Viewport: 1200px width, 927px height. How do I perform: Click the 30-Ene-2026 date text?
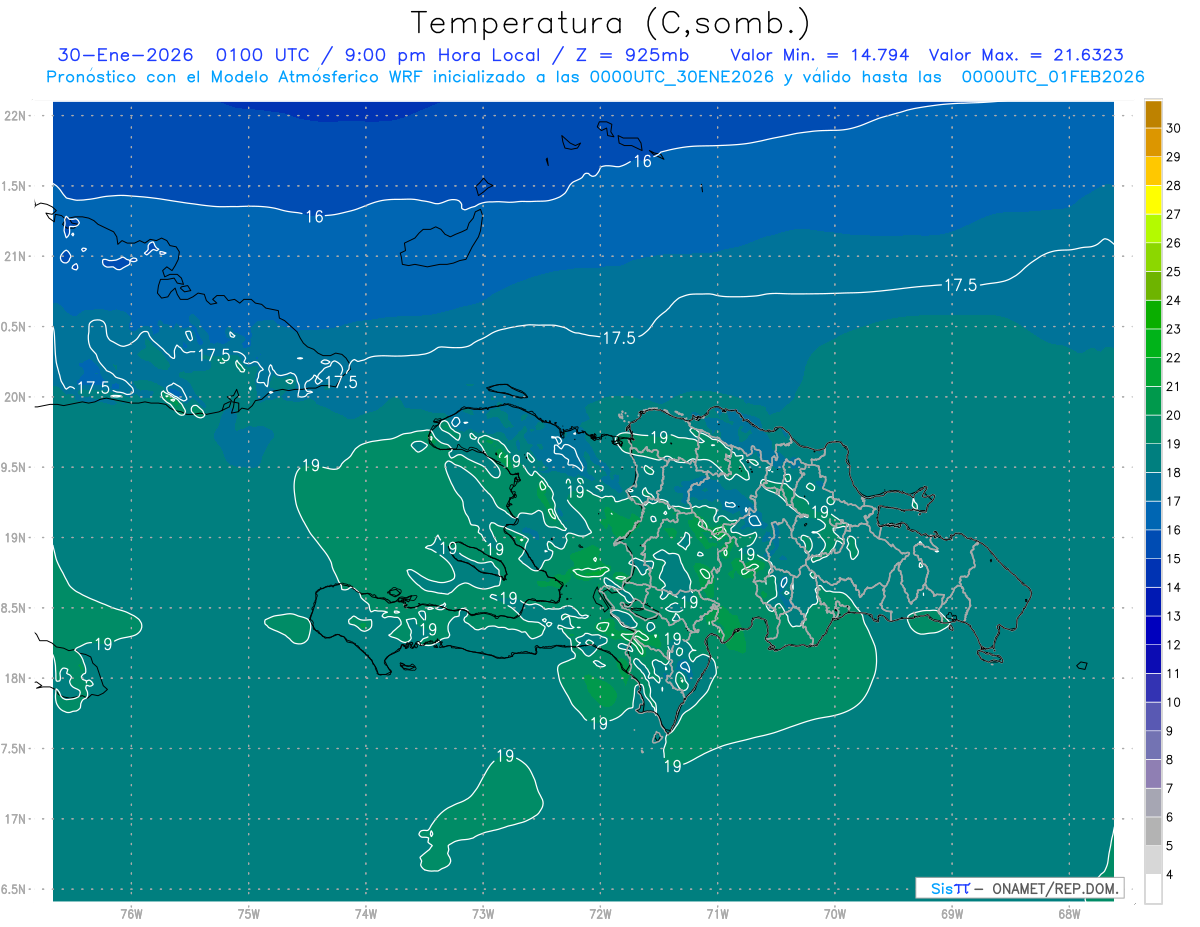(x=125, y=56)
